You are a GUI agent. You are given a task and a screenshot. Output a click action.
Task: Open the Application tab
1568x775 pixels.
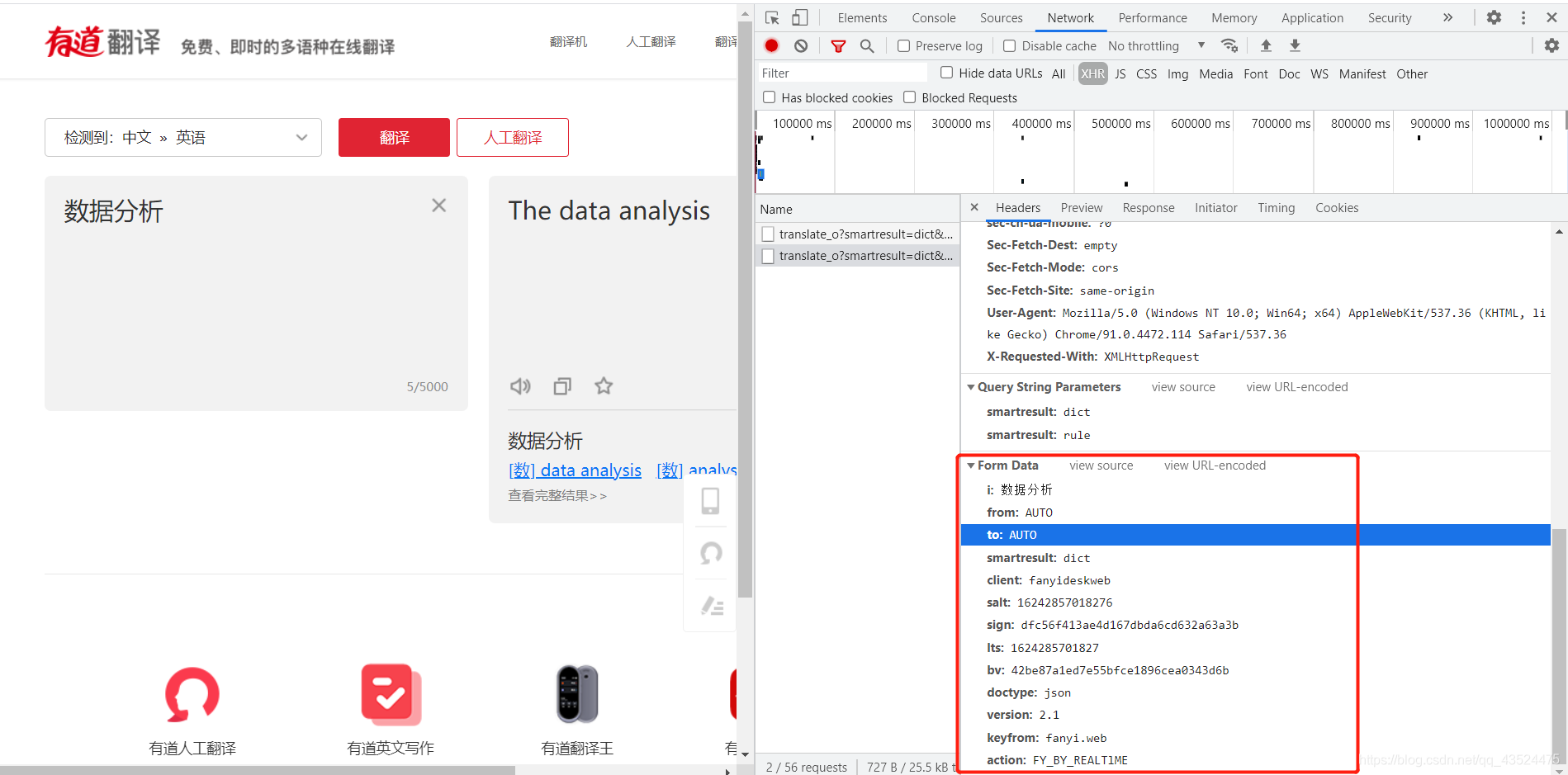tap(1312, 17)
